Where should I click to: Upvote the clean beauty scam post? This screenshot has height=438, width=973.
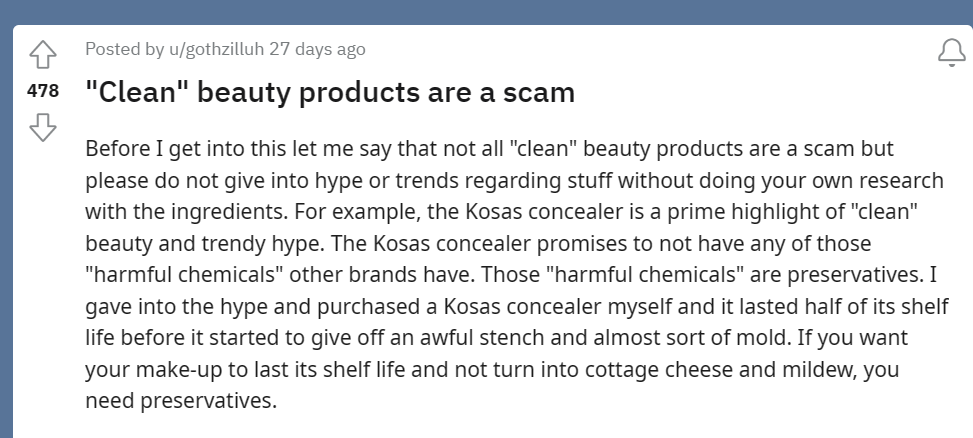pos(43,55)
